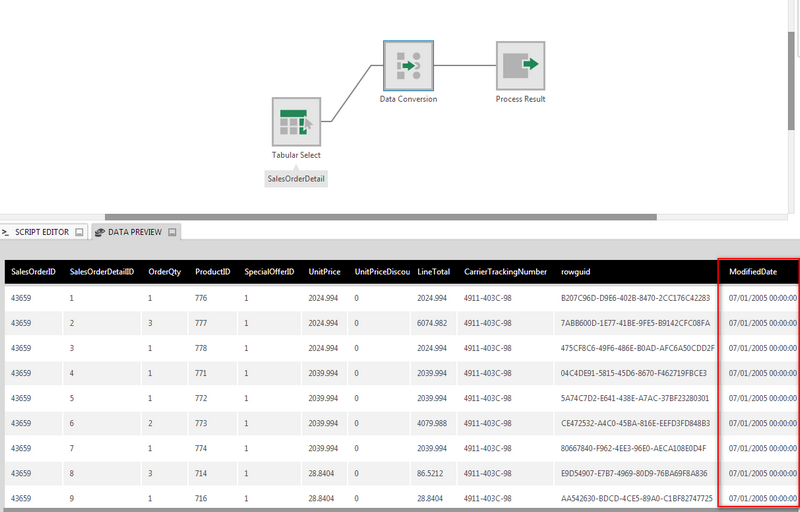Click the Data Conversion transform icon

[x=408, y=65]
